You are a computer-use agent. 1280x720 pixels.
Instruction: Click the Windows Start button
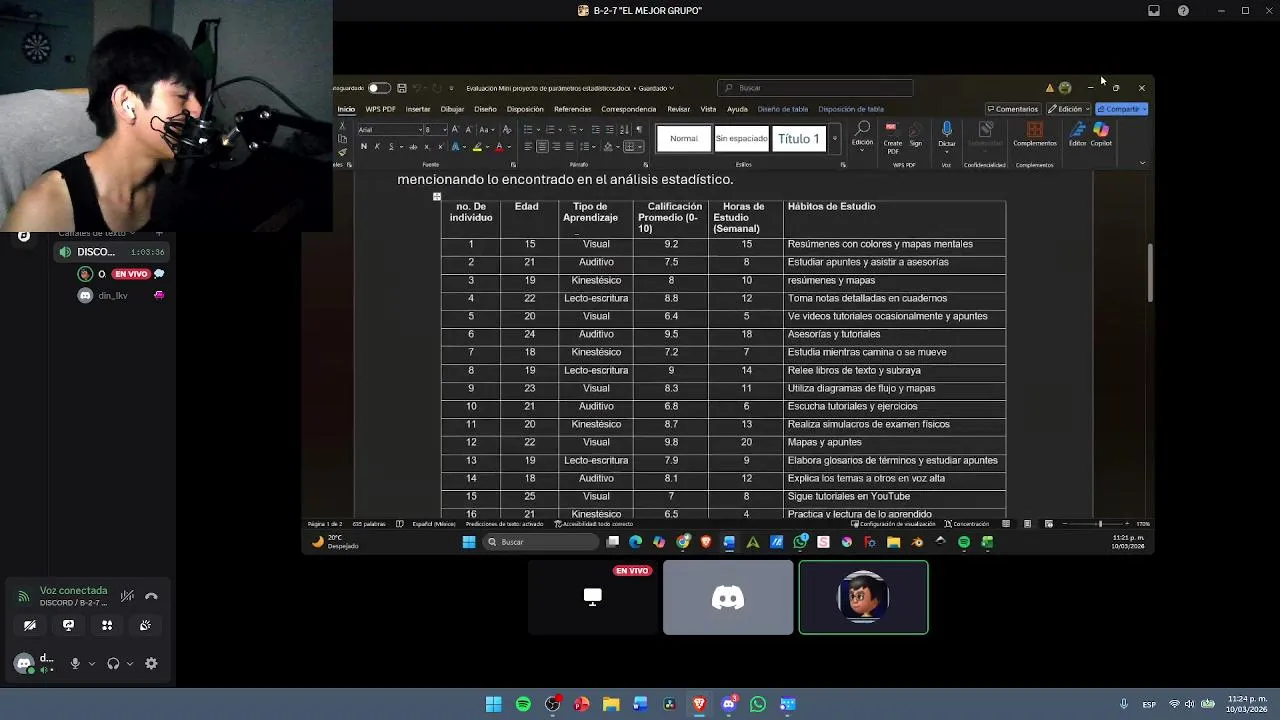tap(494, 704)
